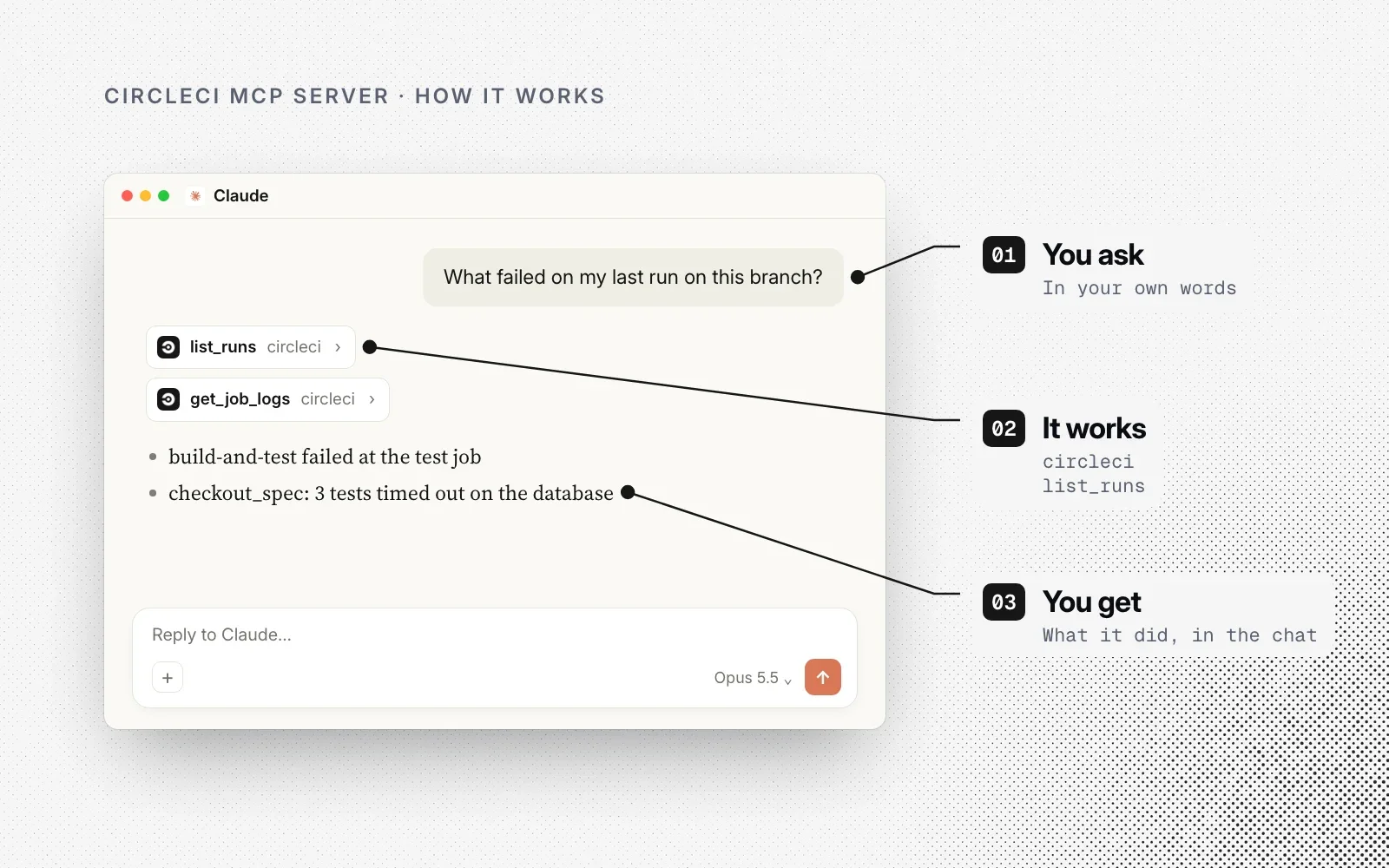Select "build-and-test failed at the test job" line
1389x868 pixels.
[x=325, y=457]
